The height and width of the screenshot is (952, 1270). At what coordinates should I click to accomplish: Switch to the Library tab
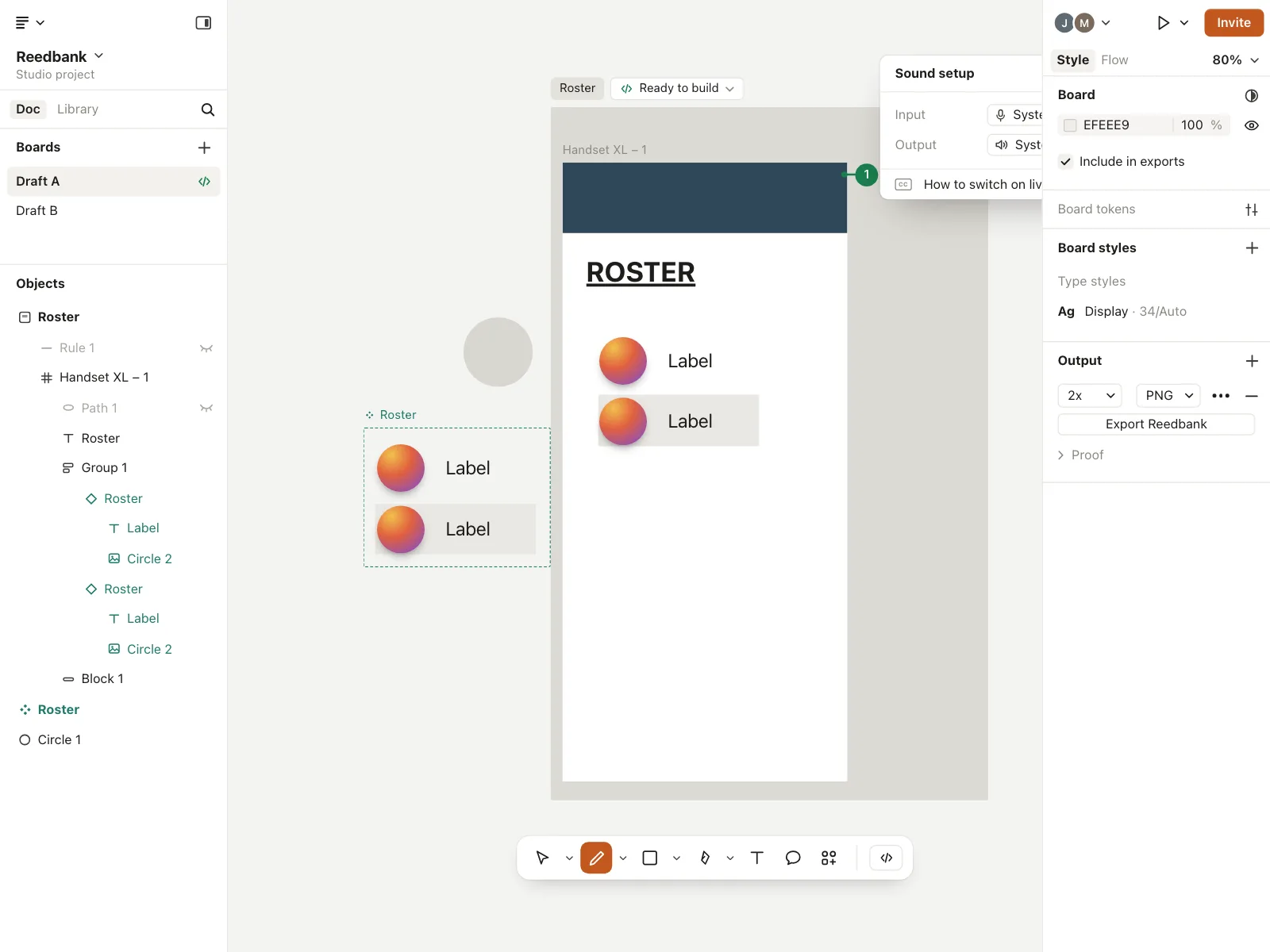tap(78, 109)
